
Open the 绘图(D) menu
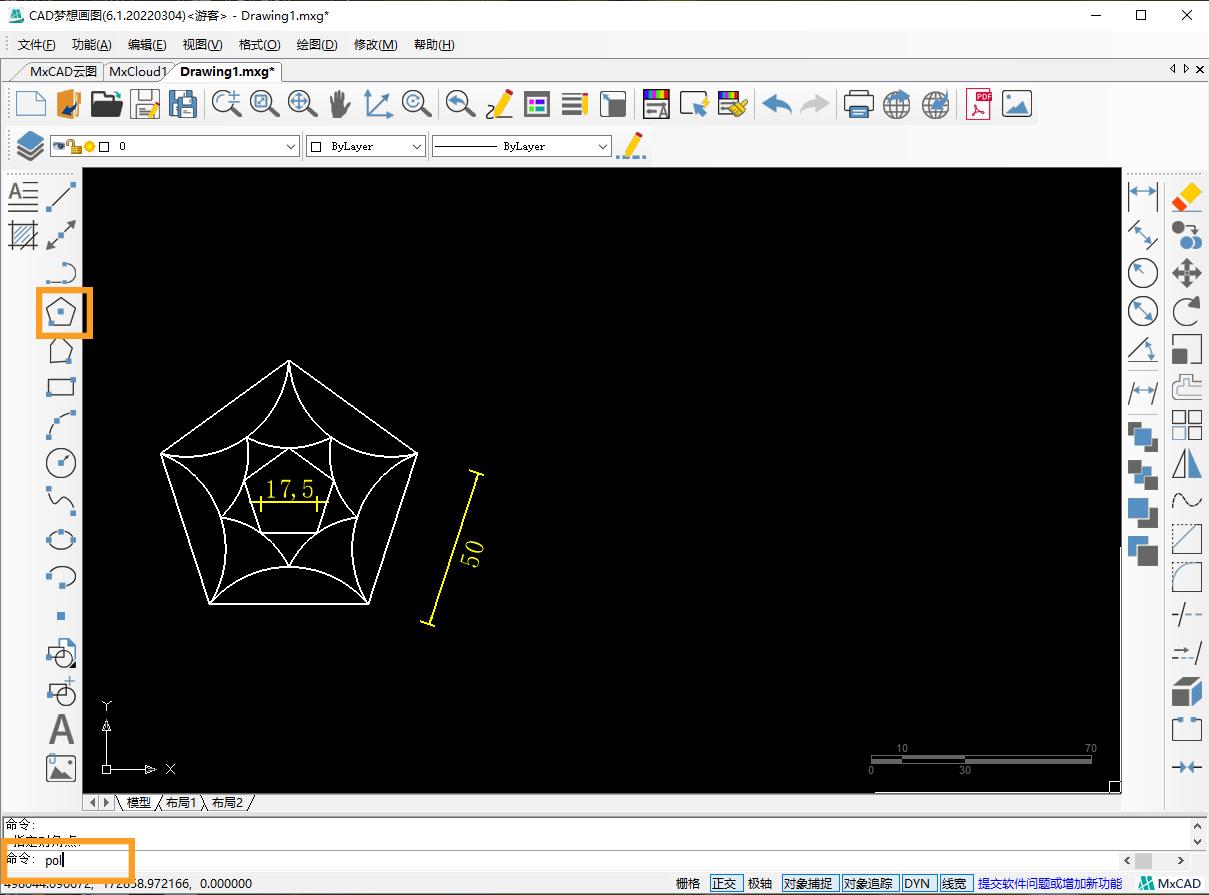point(317,44)
